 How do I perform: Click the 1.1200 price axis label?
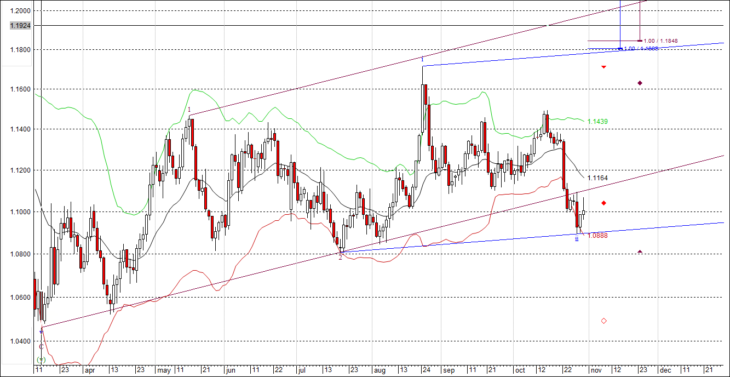pos(20,171)
